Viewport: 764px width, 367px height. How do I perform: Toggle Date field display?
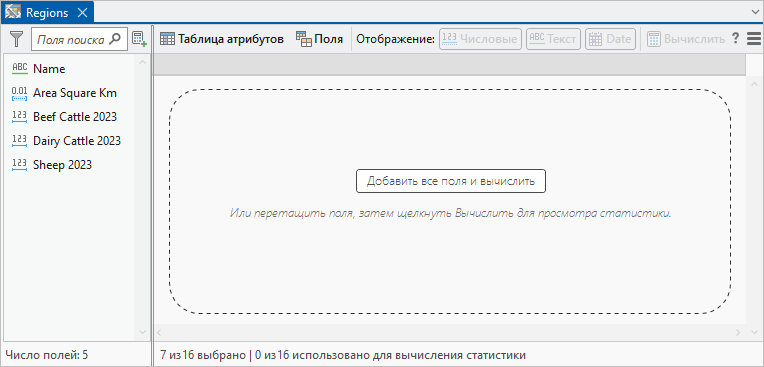pos(611,39)
